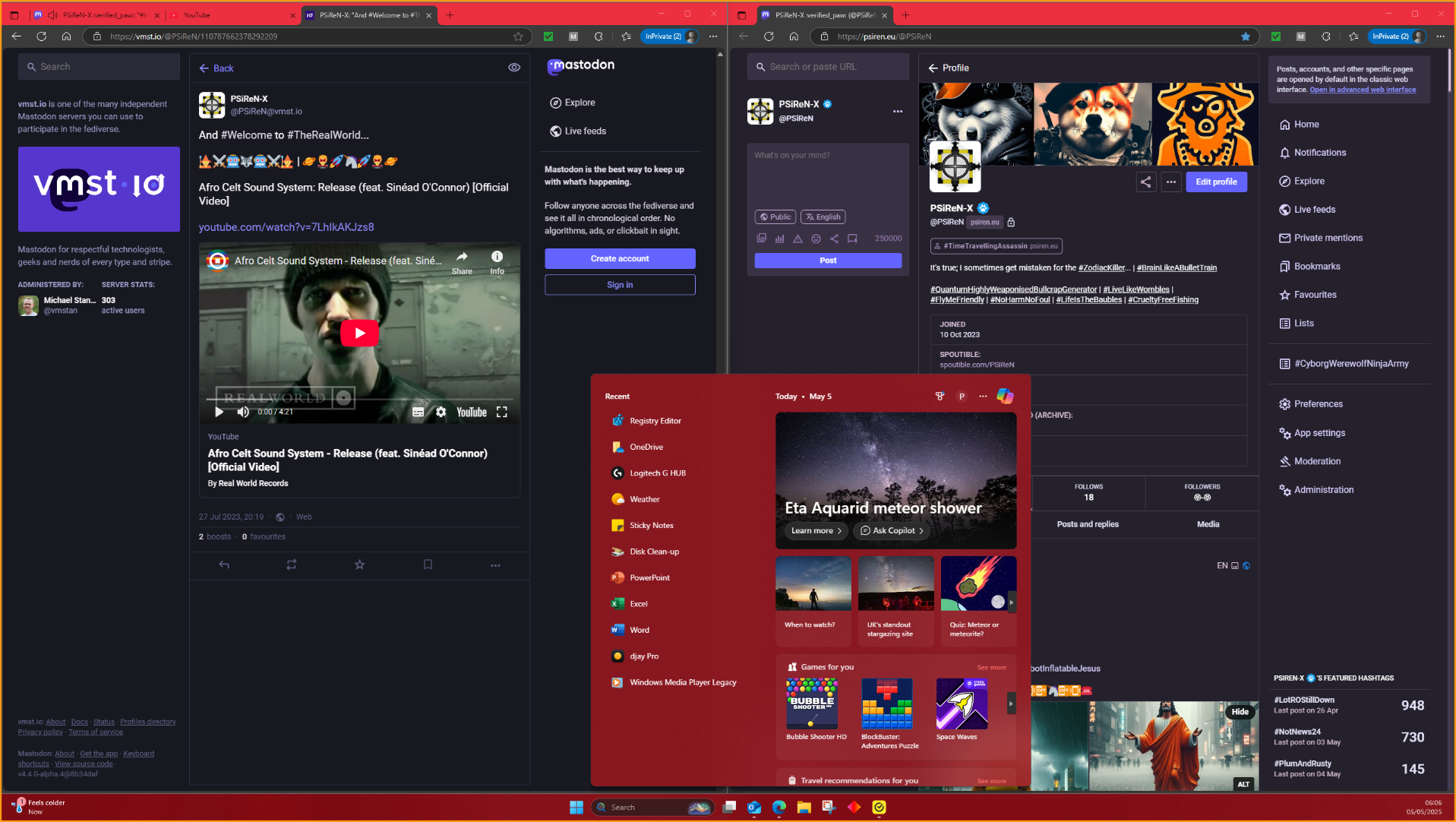This screenshot has height=822, width=1456.
Task: Click the Post button in compose box
Action: click(828, 261)
